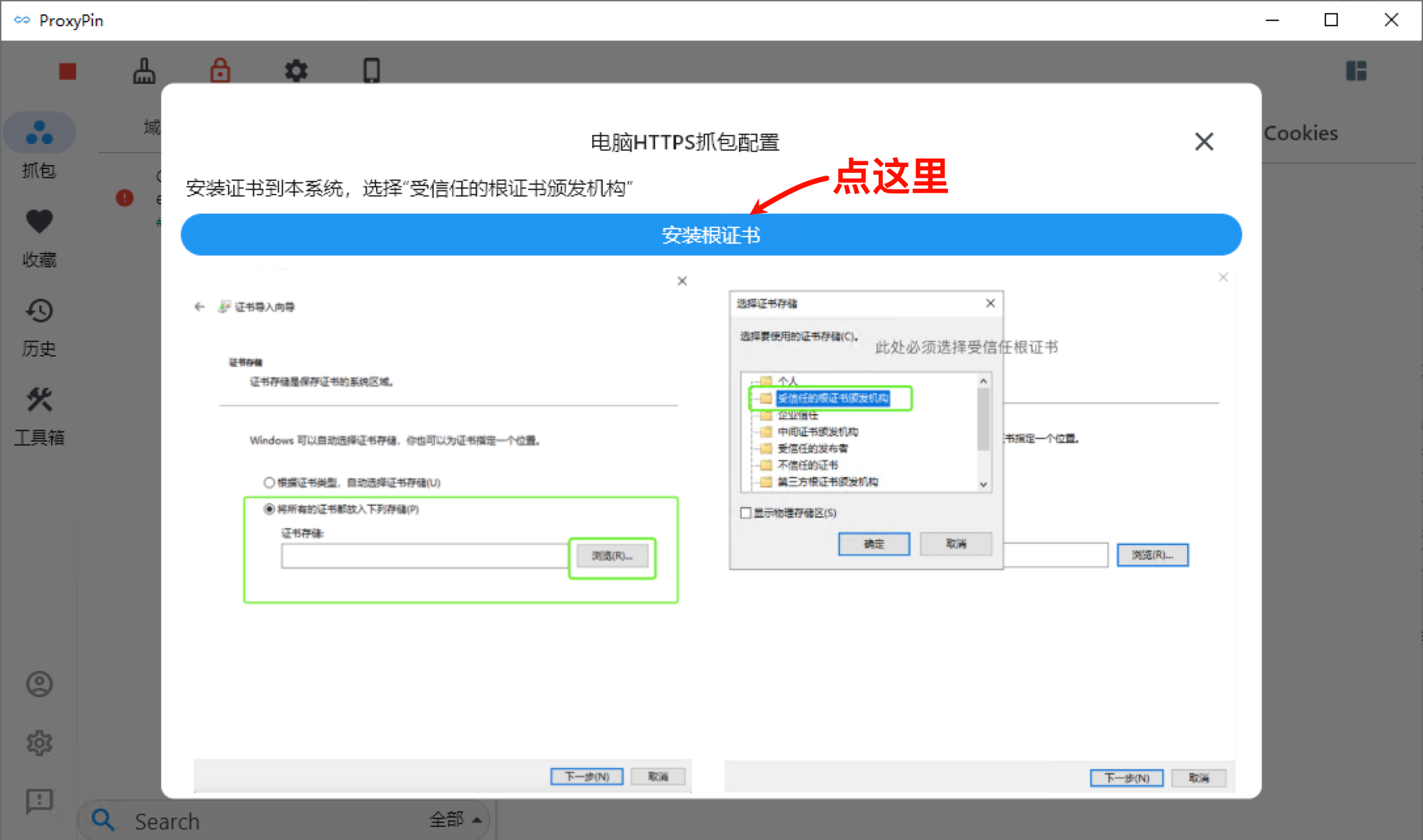This screenshot has height=840, width=1423.
Task: Click the mobile phone connect icon
Action: pyautogui.click(x=371, y=71)
